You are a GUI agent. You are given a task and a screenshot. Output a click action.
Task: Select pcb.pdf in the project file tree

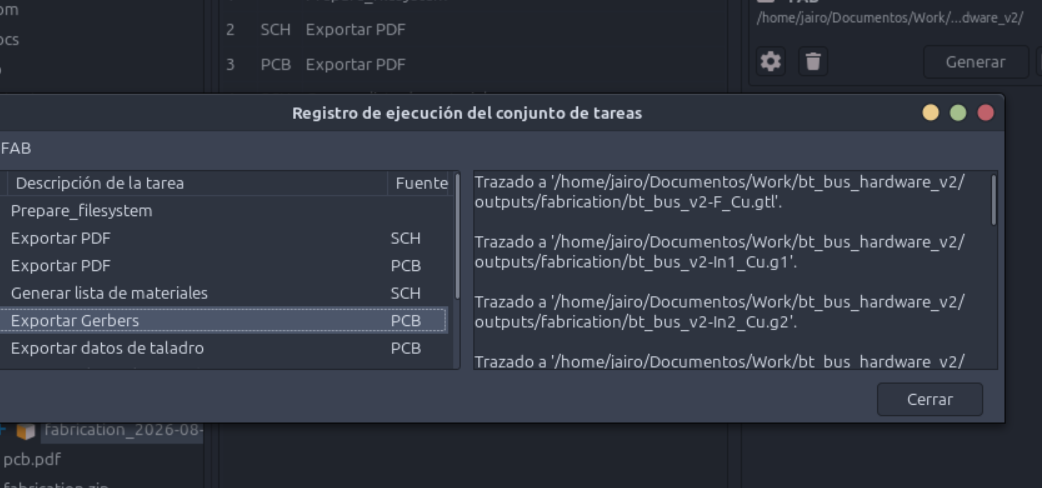pos(32,459)
